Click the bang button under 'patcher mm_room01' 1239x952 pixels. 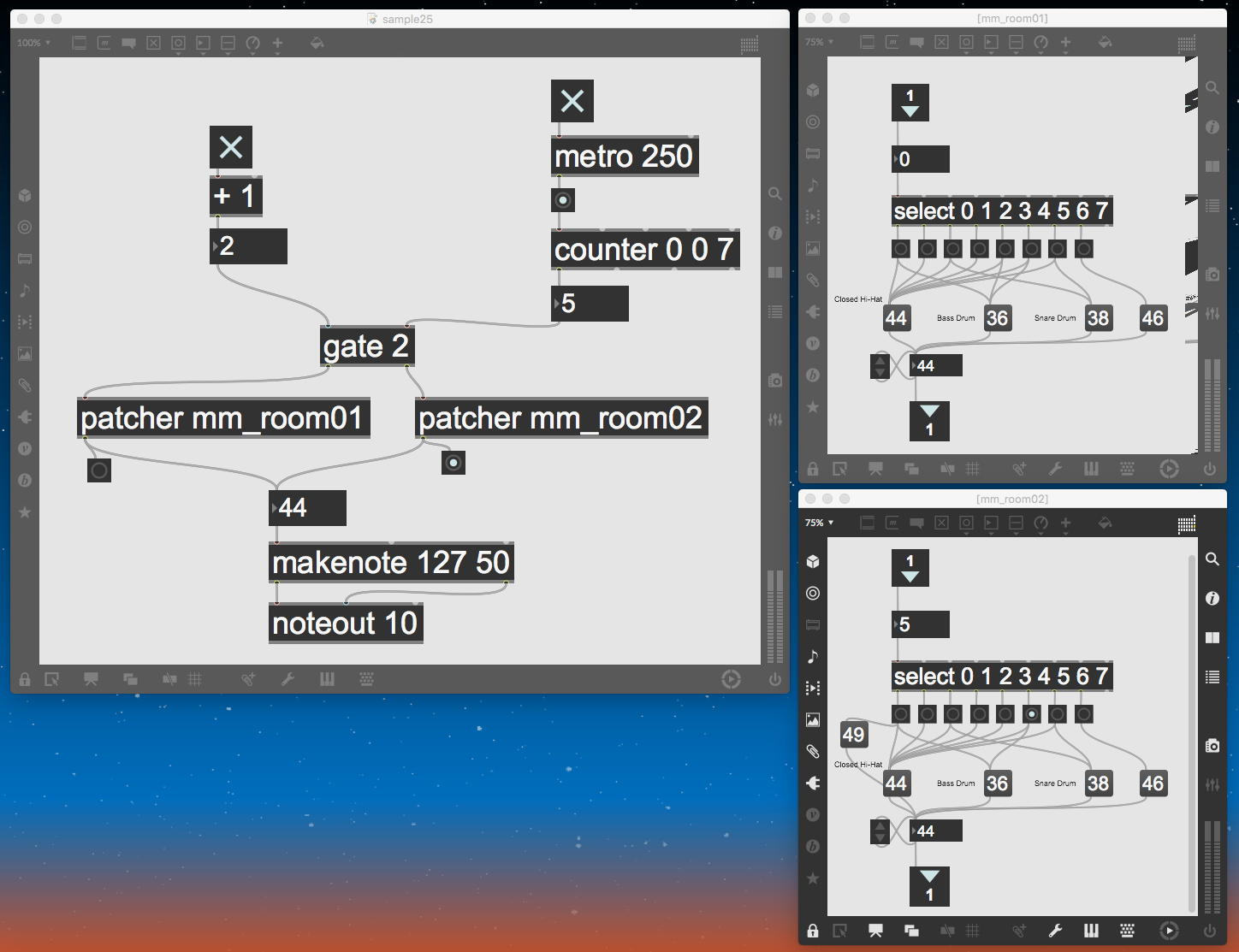pos(99,470)
